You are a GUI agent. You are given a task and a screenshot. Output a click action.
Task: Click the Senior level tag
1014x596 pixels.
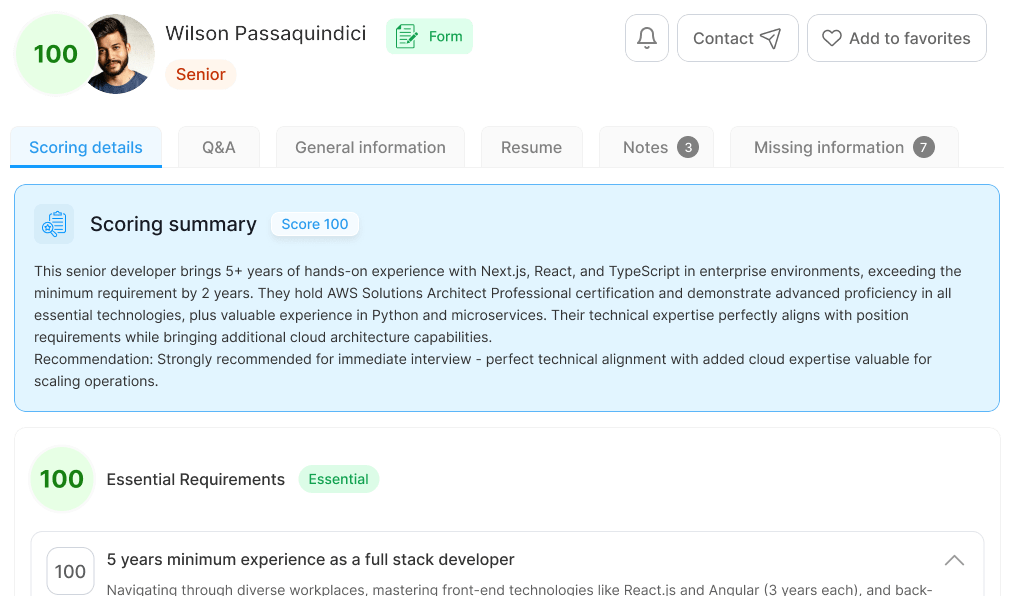click(x=201, y=74)
